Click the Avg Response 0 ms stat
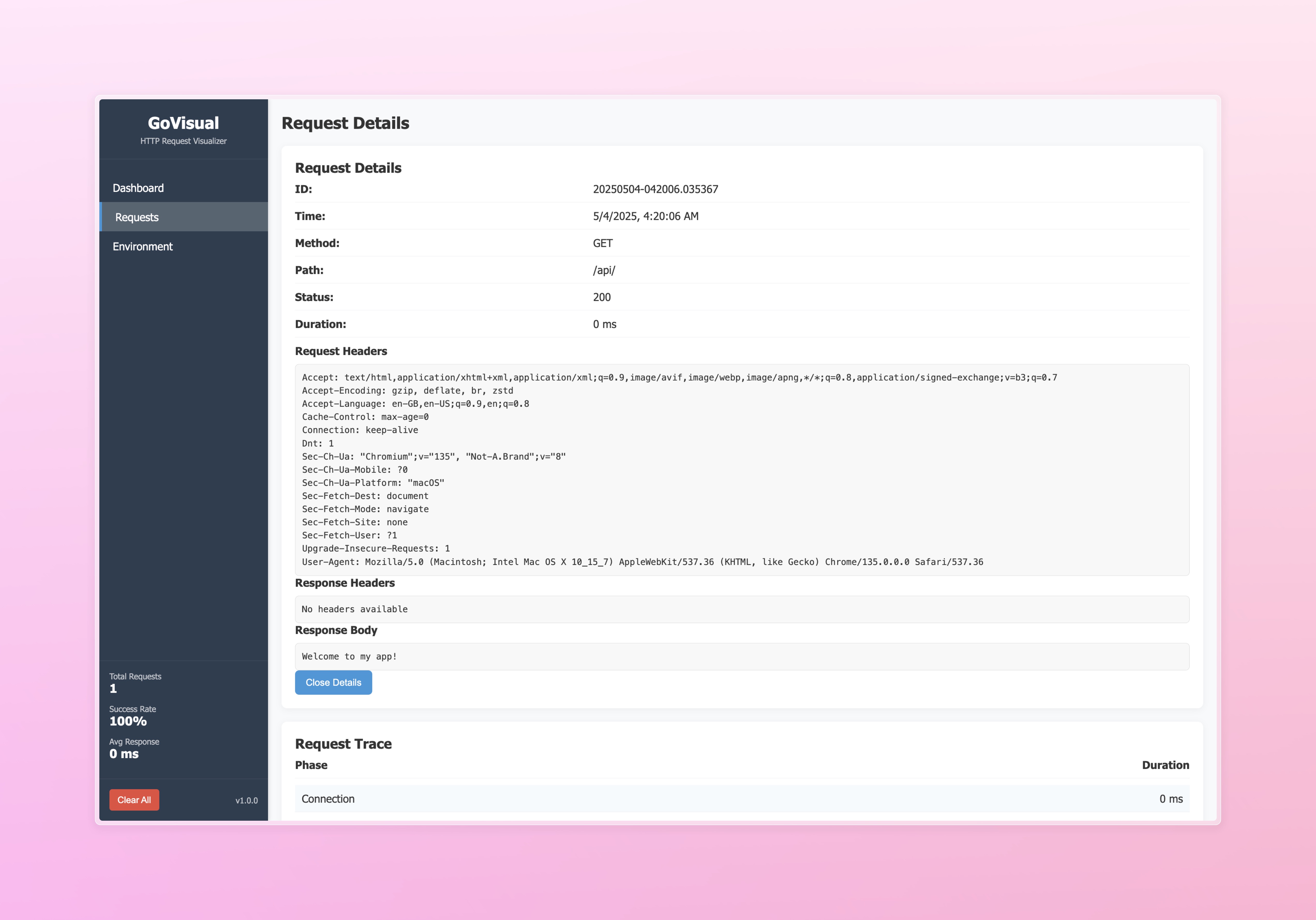The image size is (1316, 920). (x=124, y=754)
